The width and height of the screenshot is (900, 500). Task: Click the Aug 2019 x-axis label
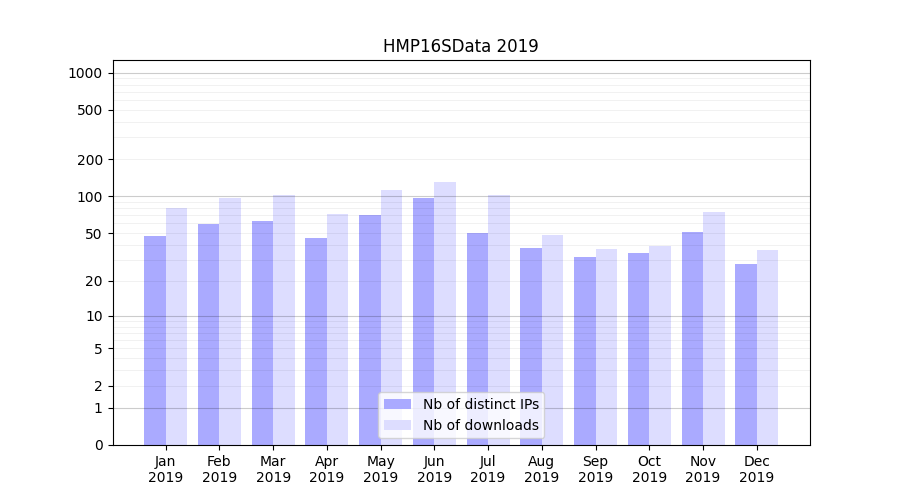tap(542, 469)
